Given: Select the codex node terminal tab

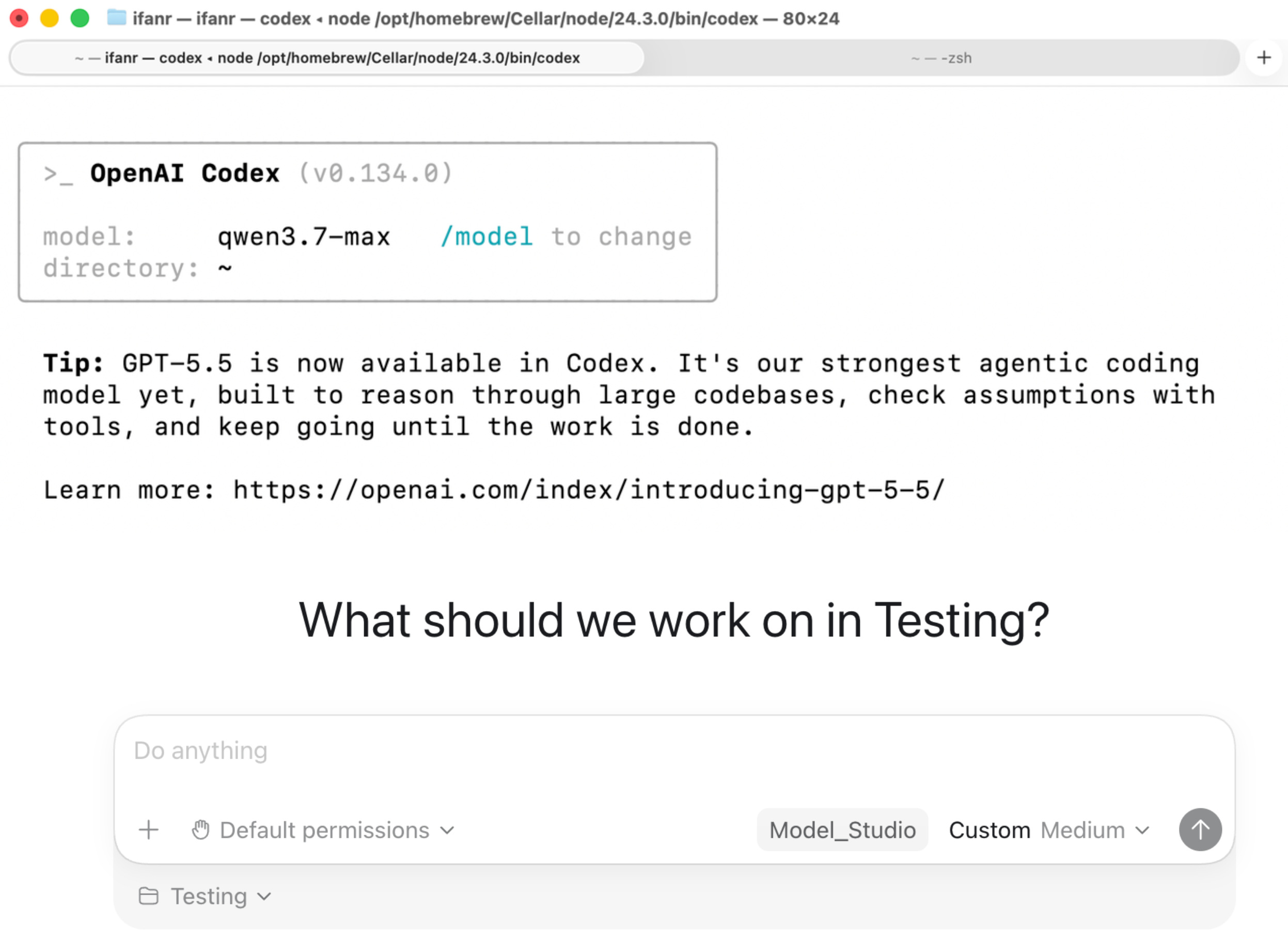Looking at the screenshot, I should click(x=327, y=57).
